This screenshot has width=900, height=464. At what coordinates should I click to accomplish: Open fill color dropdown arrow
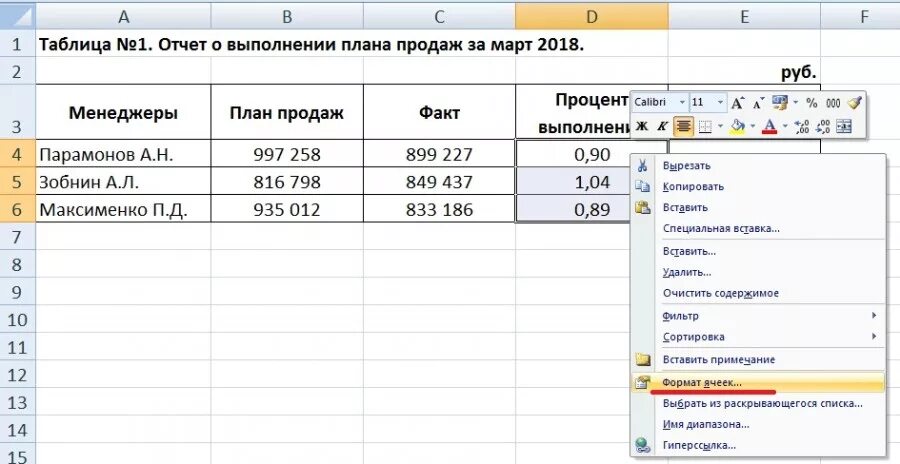click(x=752, y=126)
